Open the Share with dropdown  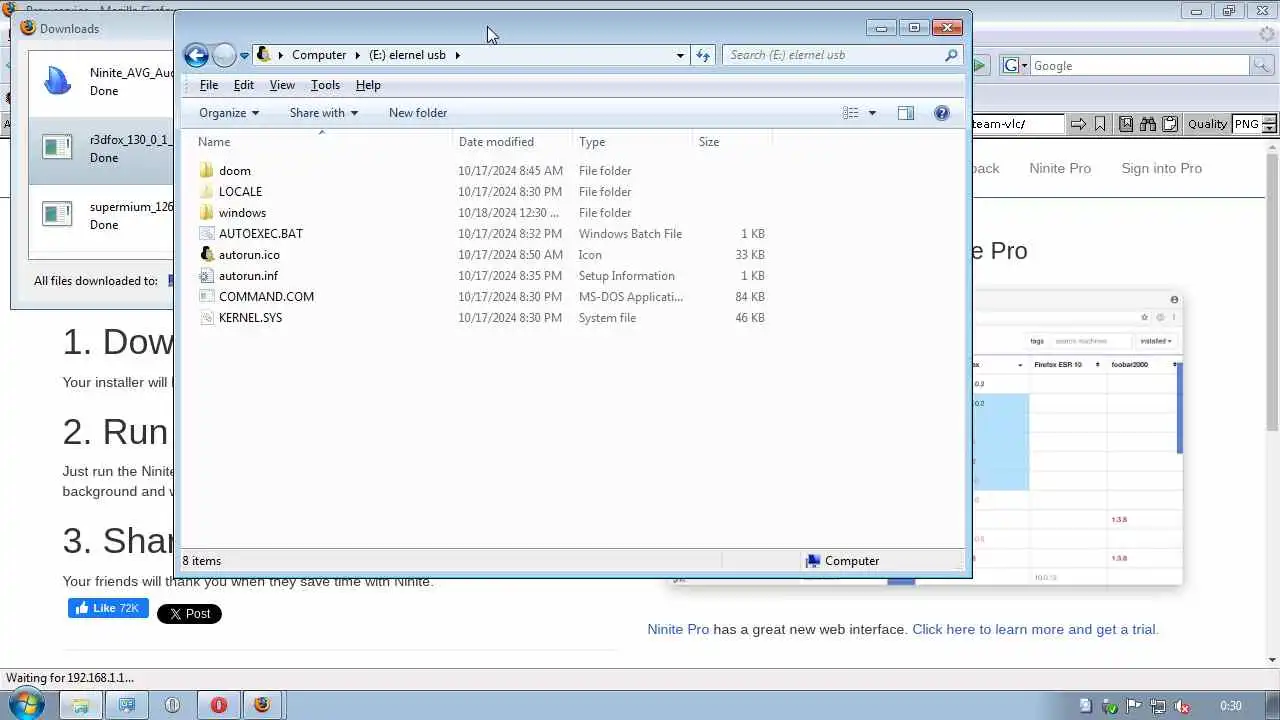323,113
